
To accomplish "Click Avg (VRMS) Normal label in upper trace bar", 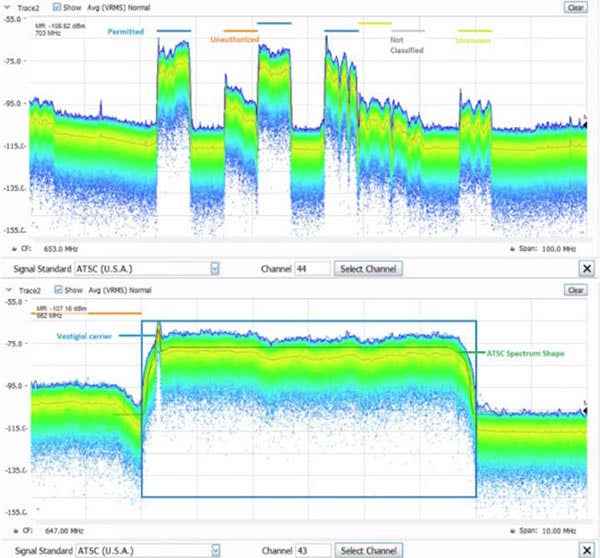I will [x=119, y=7].
